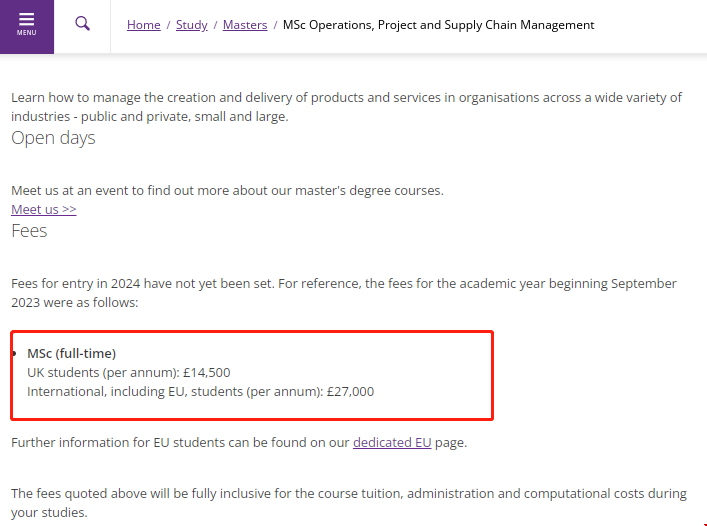Click the search magnifier icon
The width and height of the screenshot is (707, 526).
click(x=83, y=23)
